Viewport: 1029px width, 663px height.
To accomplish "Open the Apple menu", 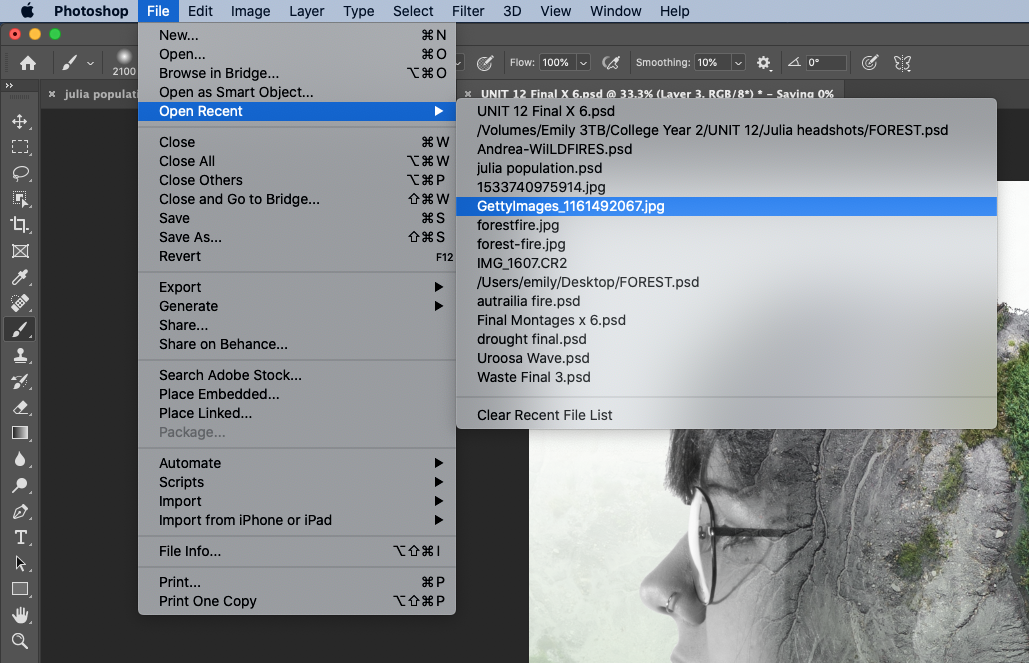I will [x=27, y=11].
